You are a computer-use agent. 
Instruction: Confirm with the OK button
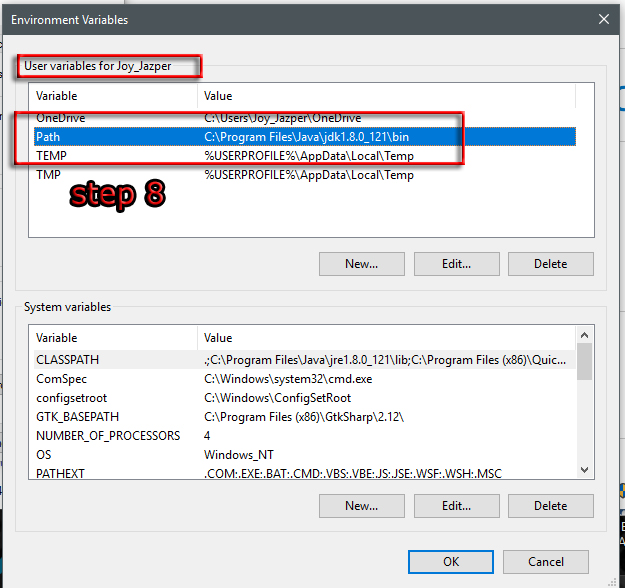click(x=451, y=562)
